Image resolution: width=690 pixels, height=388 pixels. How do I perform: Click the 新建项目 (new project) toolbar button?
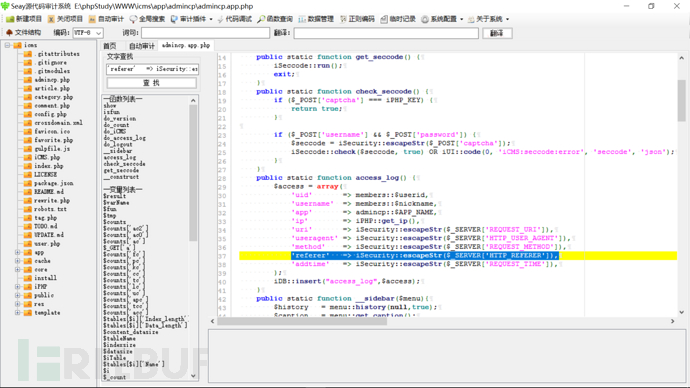tap(24, 19)
